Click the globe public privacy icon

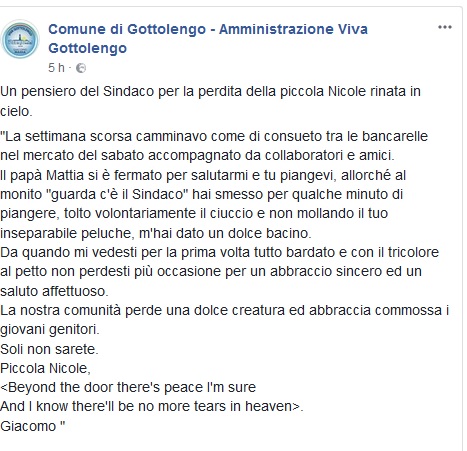(81, 68)
